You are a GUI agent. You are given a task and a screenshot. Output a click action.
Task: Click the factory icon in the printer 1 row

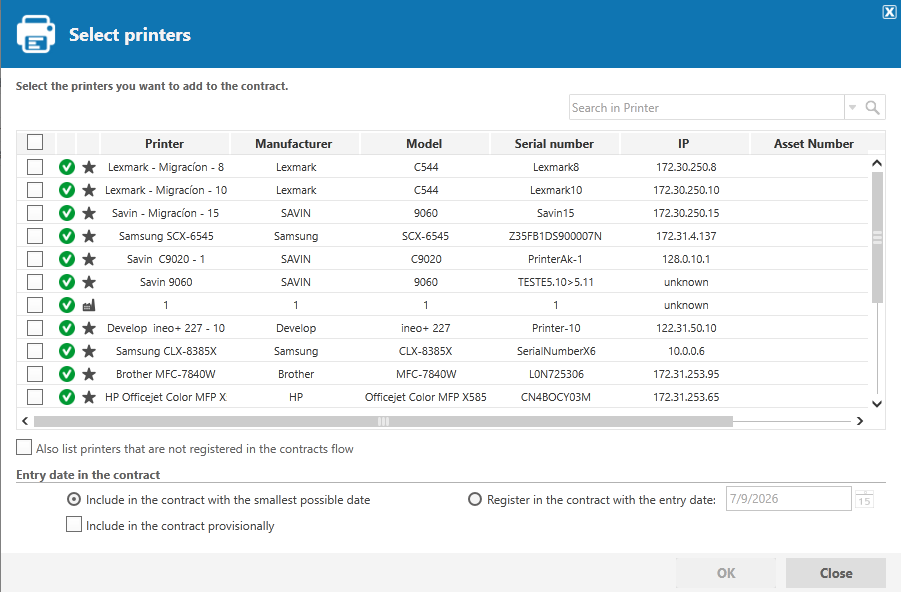(x=89, y=305)
